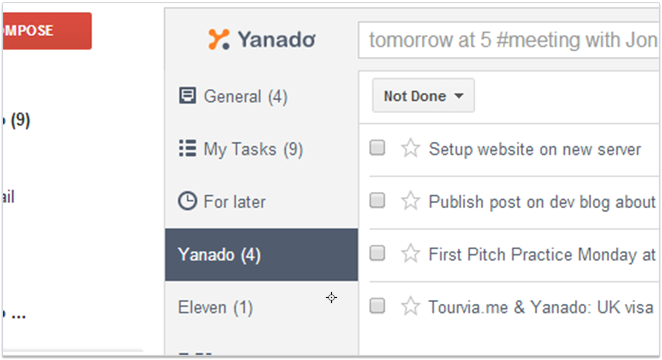662x360 pixels.
Task: Open the General (4) list
Action: 262,96
